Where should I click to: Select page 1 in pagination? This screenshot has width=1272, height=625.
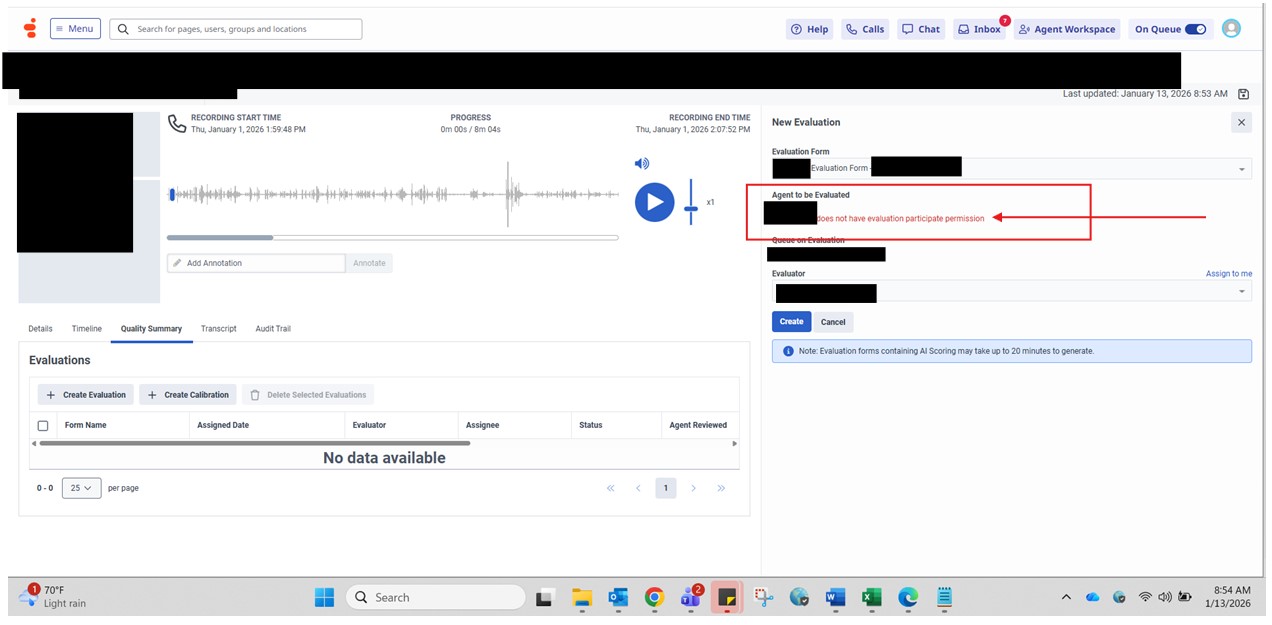tap(666, 488)
